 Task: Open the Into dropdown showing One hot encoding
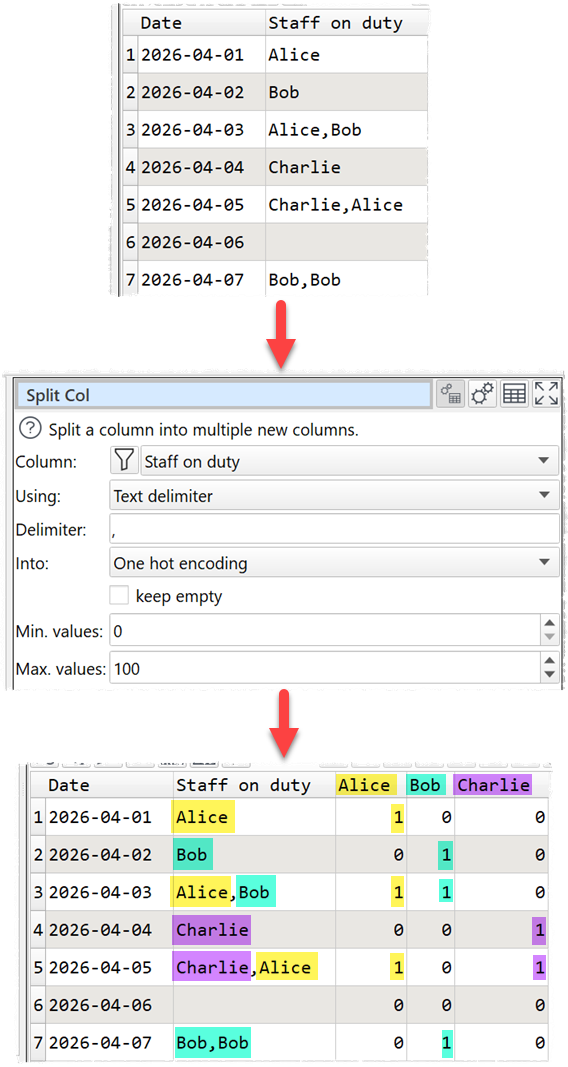[x=334, y=563]
